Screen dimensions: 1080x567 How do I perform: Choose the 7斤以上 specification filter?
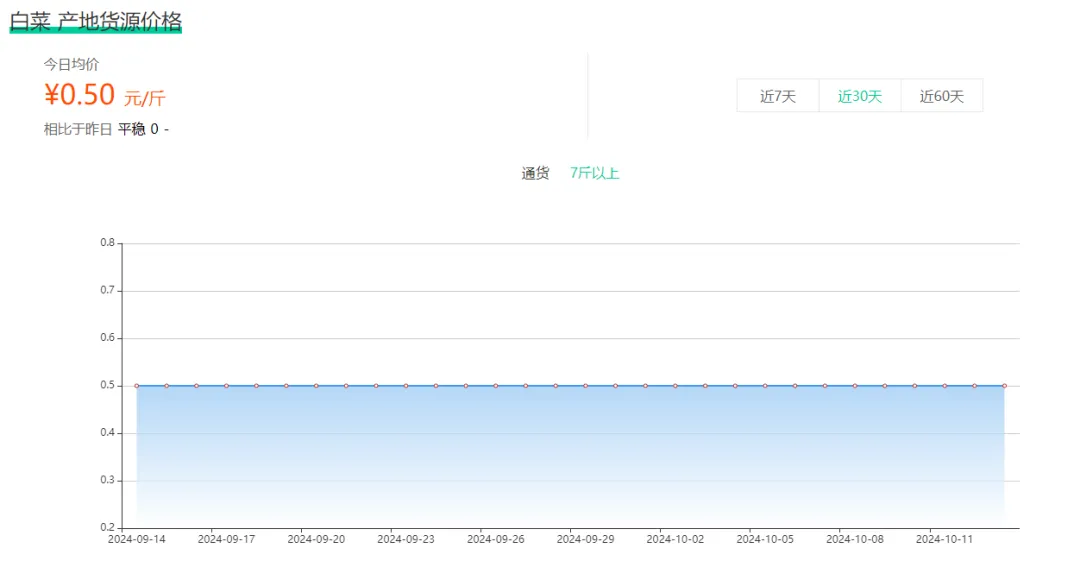tap(594, 173)
